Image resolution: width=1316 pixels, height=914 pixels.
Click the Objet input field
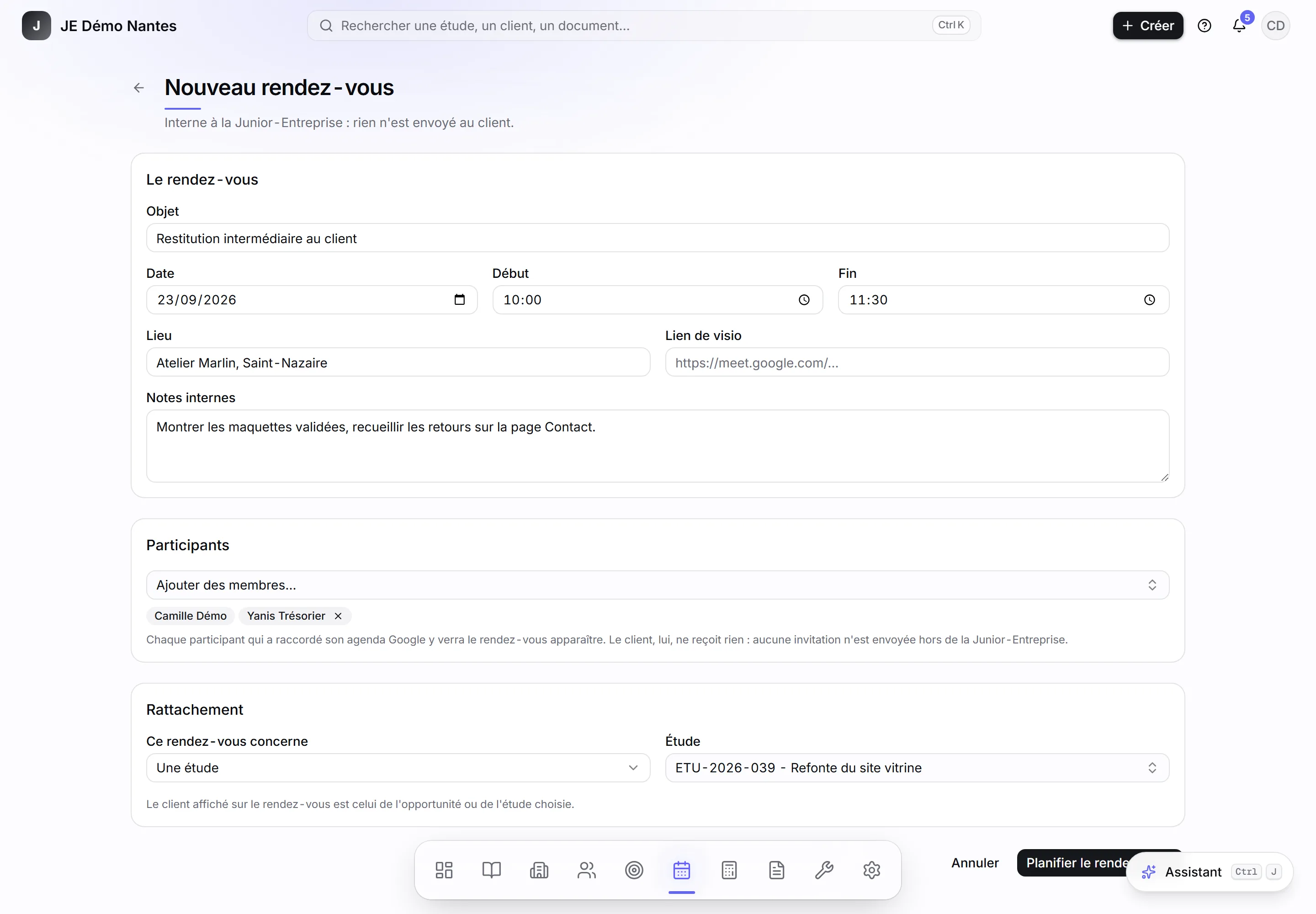pyautogui.click(x=658, y=238)
